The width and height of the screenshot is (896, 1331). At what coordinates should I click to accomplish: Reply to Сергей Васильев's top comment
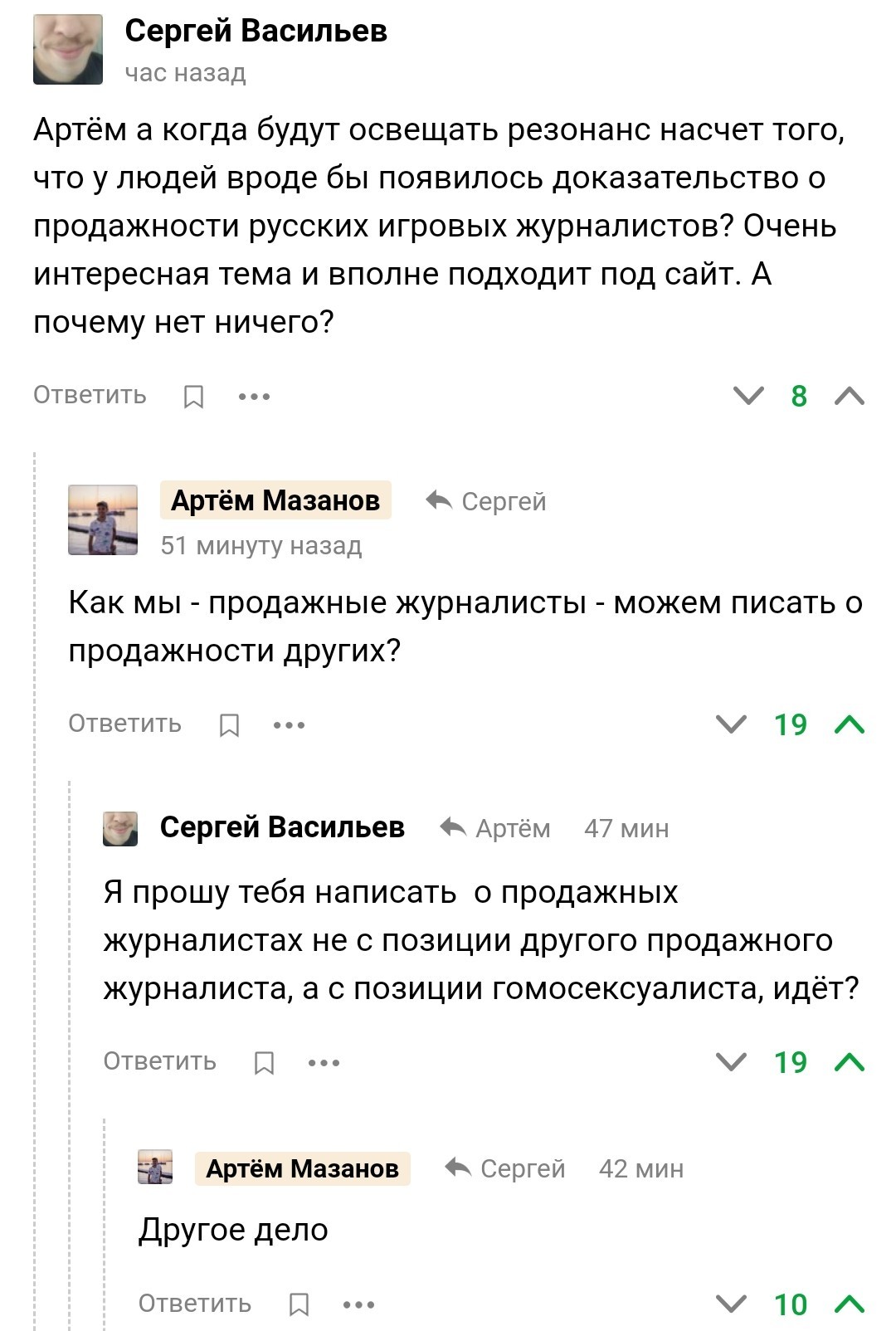click(x=90, y=395)
